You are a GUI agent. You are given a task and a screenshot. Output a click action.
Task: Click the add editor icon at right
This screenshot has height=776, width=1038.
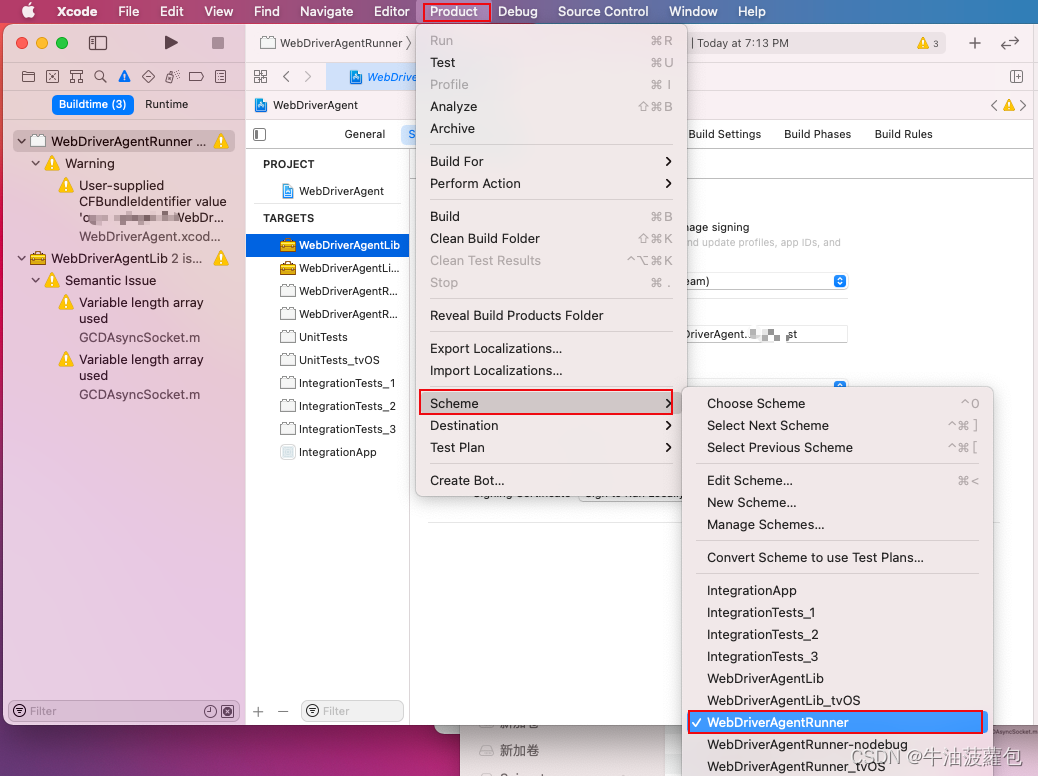pyautogui.click(x=1017, y=77)
